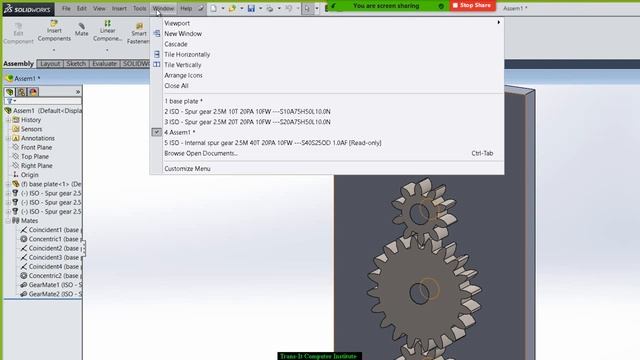This screenshot has width=640, height=360.
Task: Switch to 1 base plate document
Action: [x=183, y=101]
